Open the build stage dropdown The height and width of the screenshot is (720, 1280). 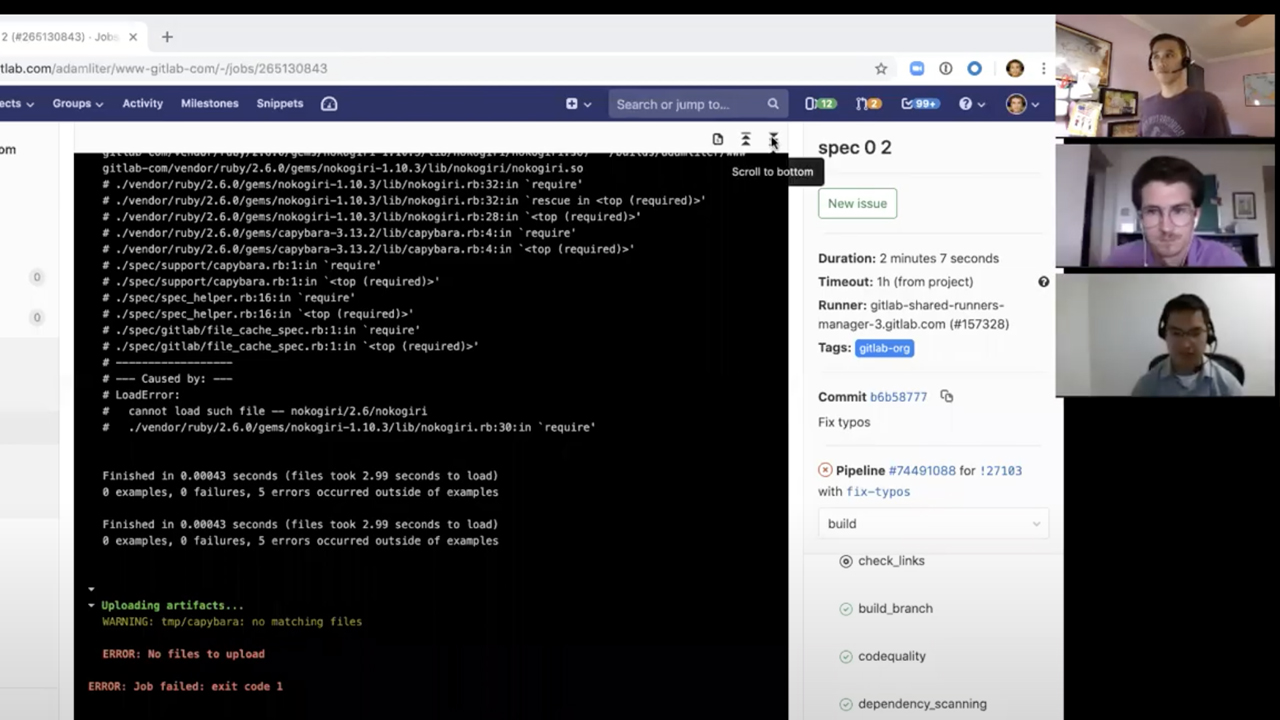(933, 524)
